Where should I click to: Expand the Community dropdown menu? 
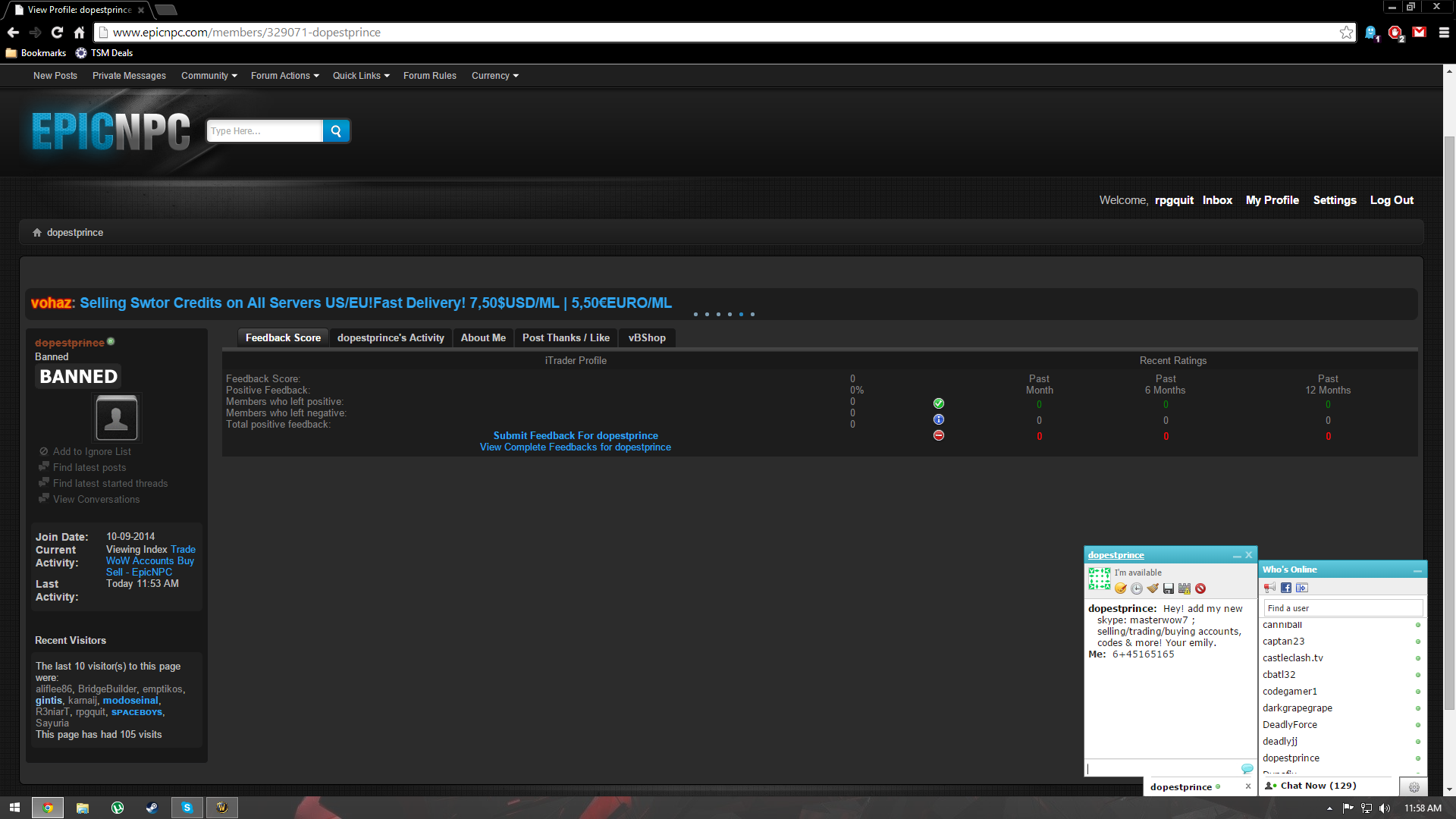pos(209,76)
